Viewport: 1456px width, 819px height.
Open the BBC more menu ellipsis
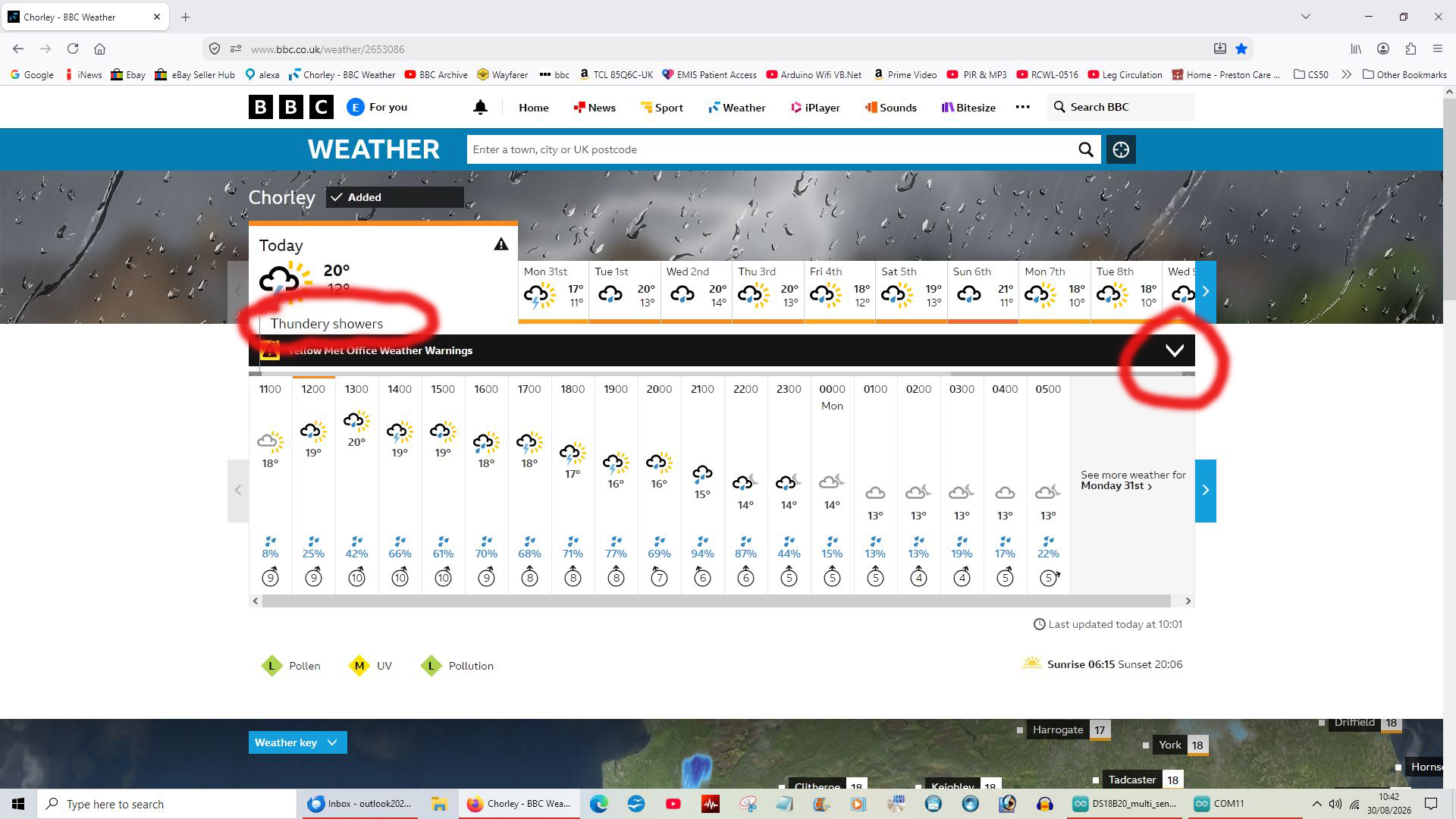1022,107
